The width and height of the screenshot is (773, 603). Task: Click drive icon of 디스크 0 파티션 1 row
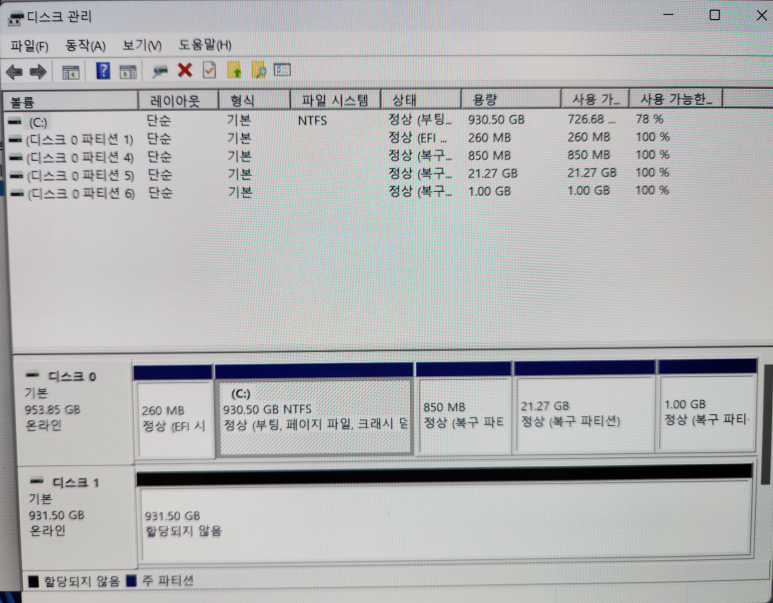pos(15,140)
